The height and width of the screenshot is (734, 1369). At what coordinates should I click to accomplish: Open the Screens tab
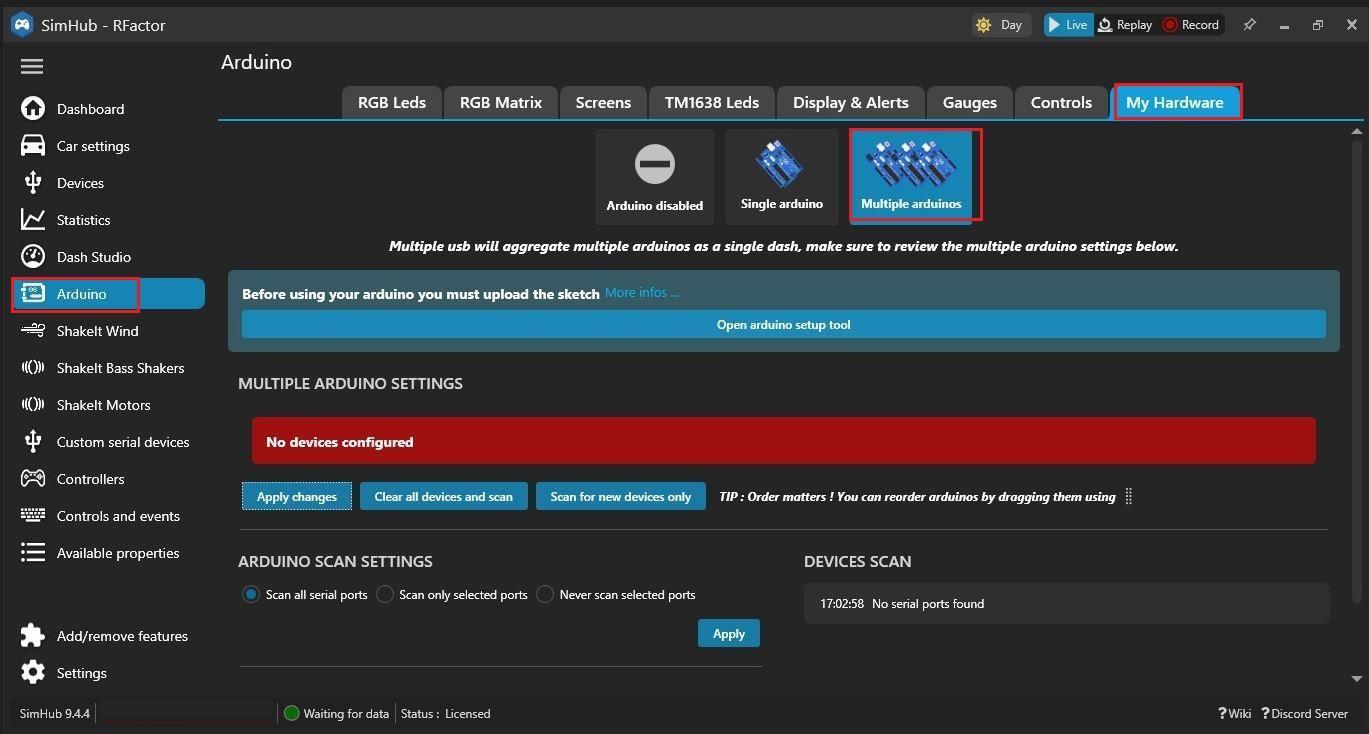click(x=603, y=102)
